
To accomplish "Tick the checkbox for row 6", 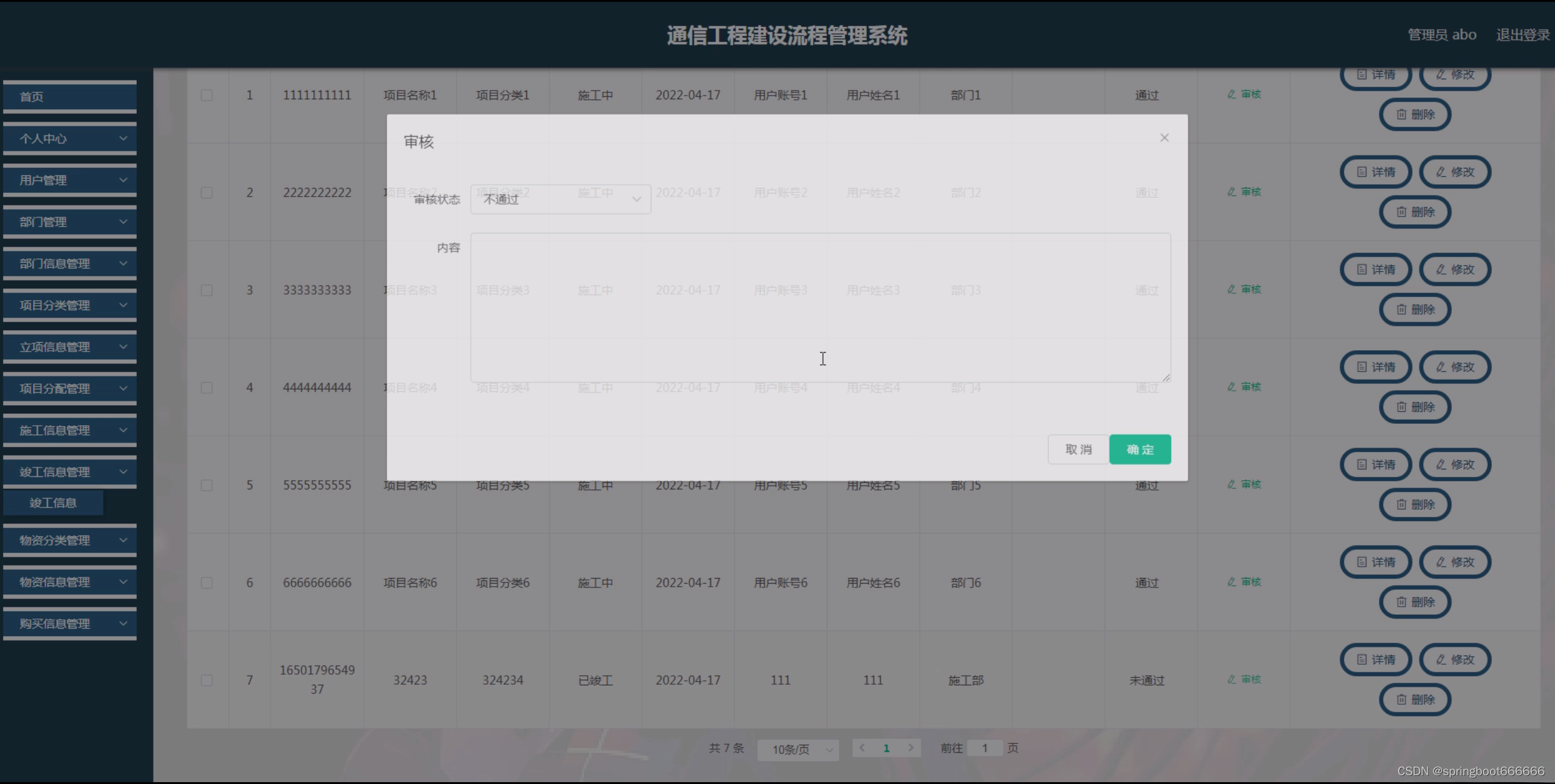I will tap(207, 582).
